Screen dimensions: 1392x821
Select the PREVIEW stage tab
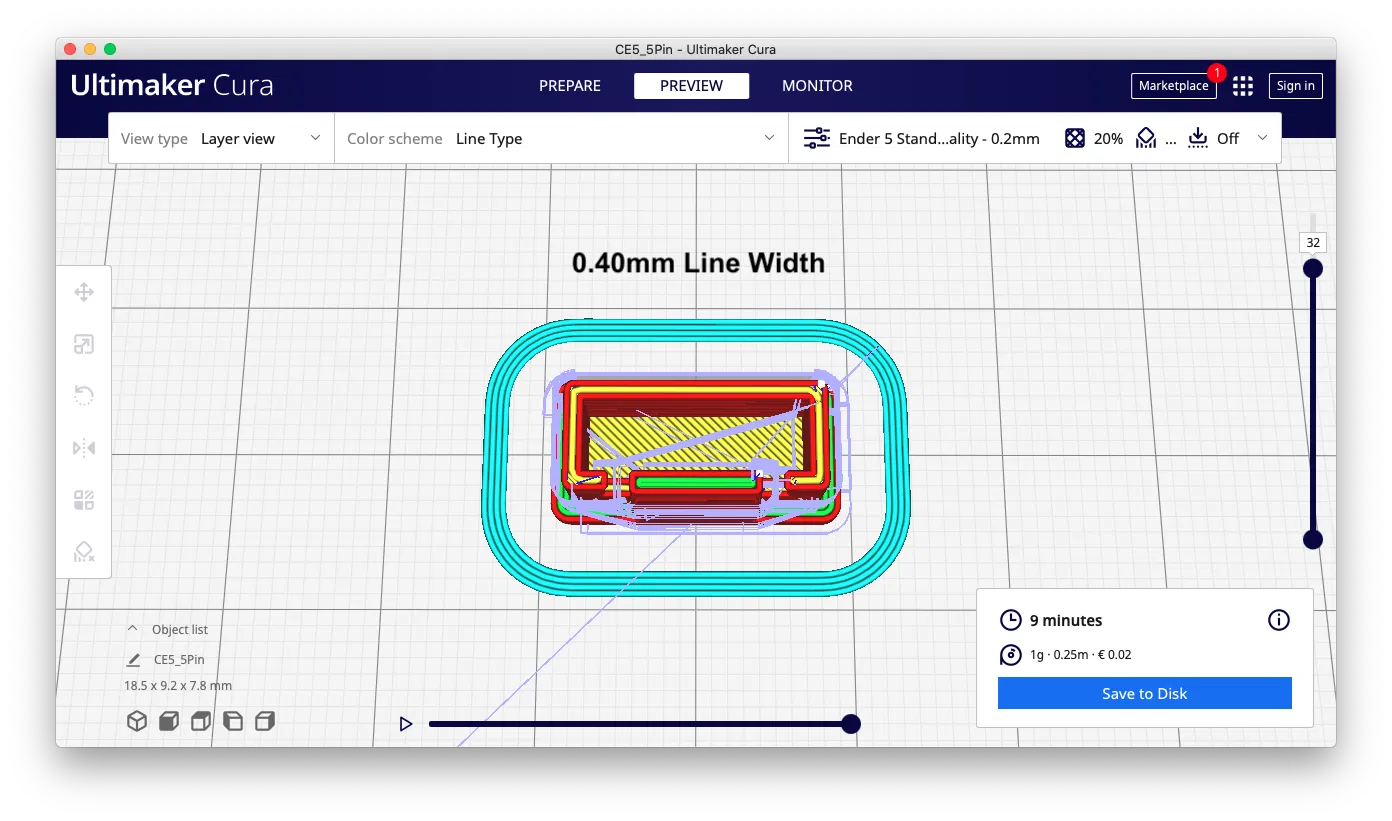[691, 86]
